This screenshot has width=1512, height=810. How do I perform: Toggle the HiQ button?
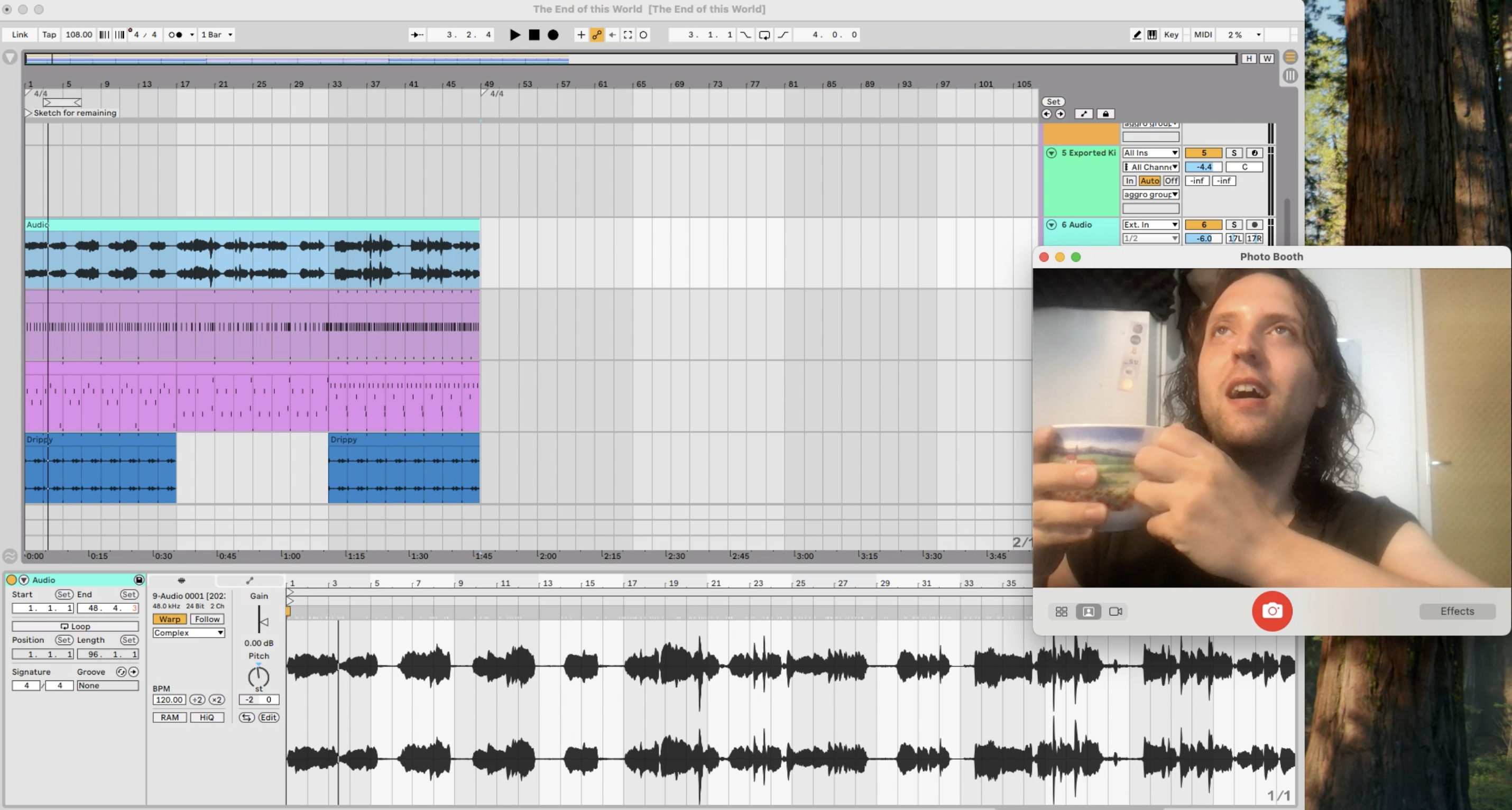coord(207,717)
